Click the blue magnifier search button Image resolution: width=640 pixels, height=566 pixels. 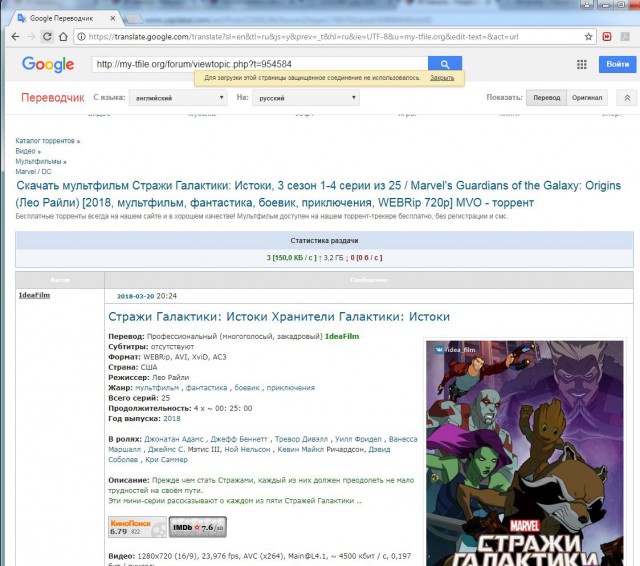[445, 64]
